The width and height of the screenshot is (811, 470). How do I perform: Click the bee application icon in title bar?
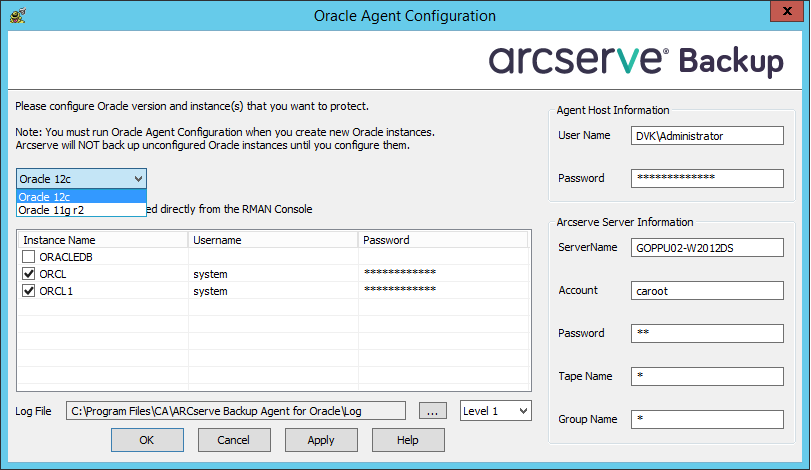click(x=18, y=15)
